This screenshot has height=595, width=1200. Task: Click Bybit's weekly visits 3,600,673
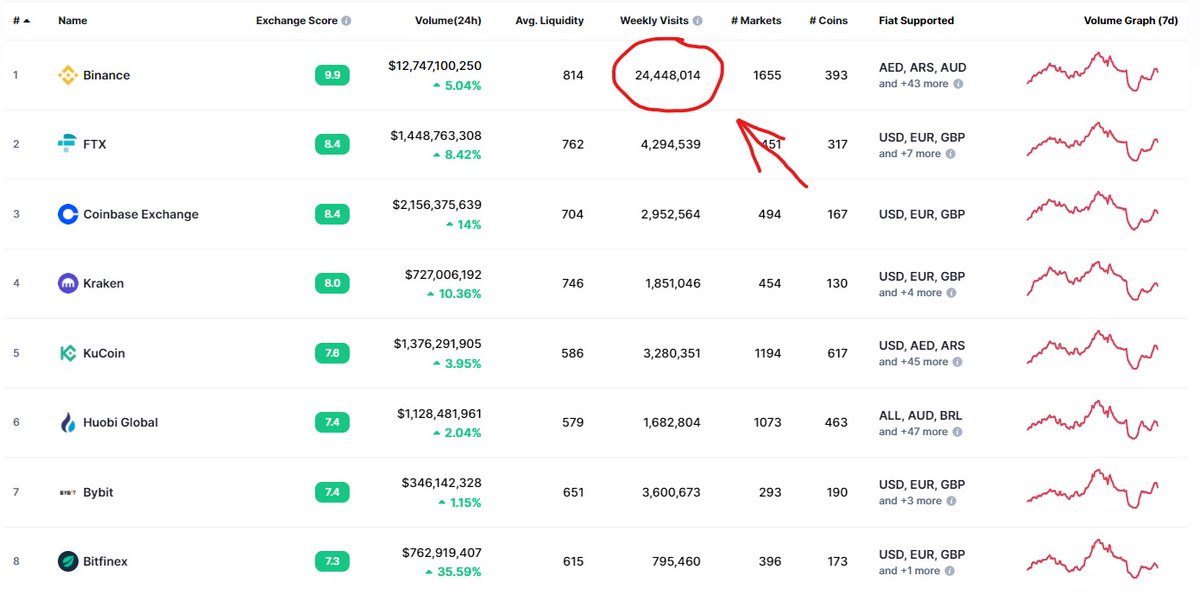click(671, 492)
